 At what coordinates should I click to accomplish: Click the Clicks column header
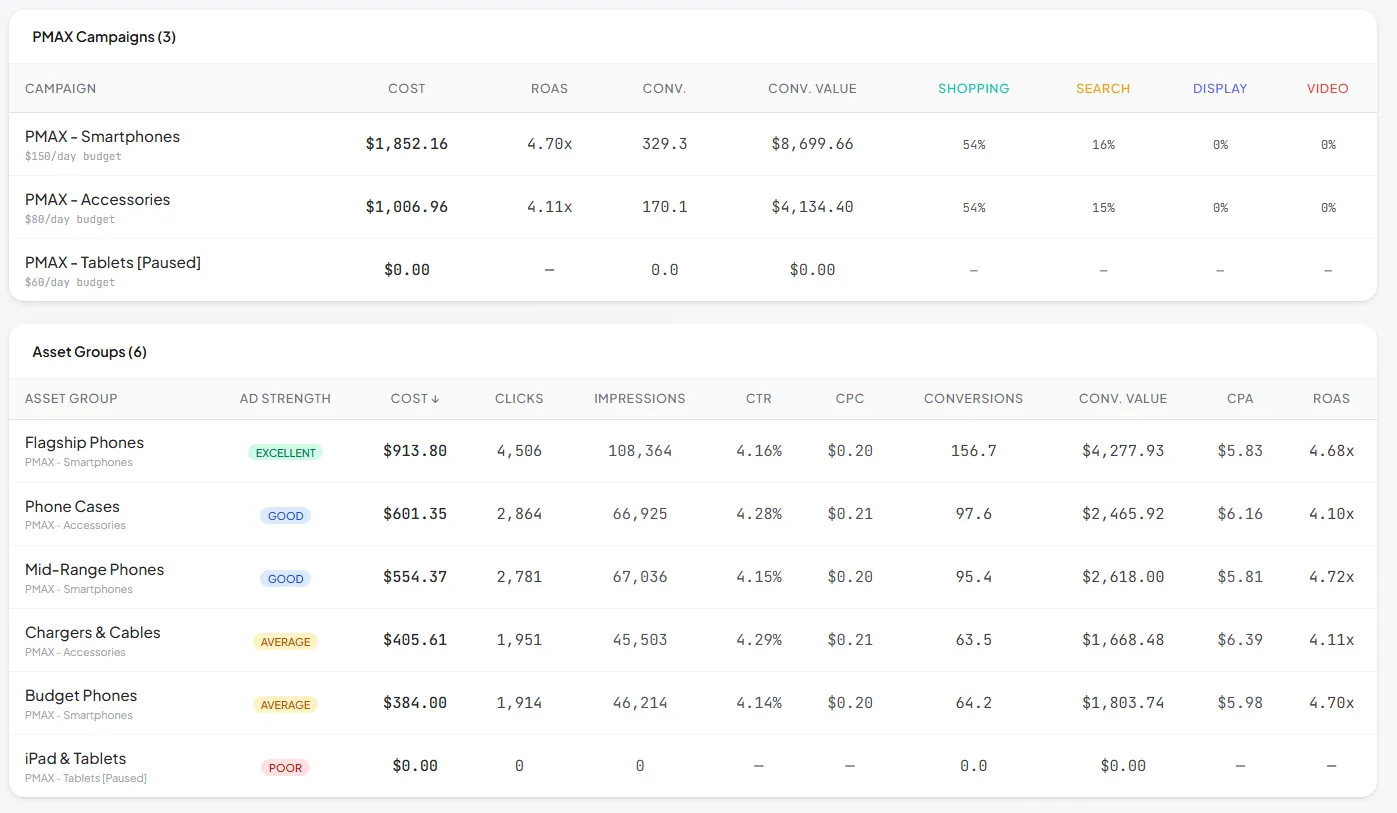tap(519, 398)
